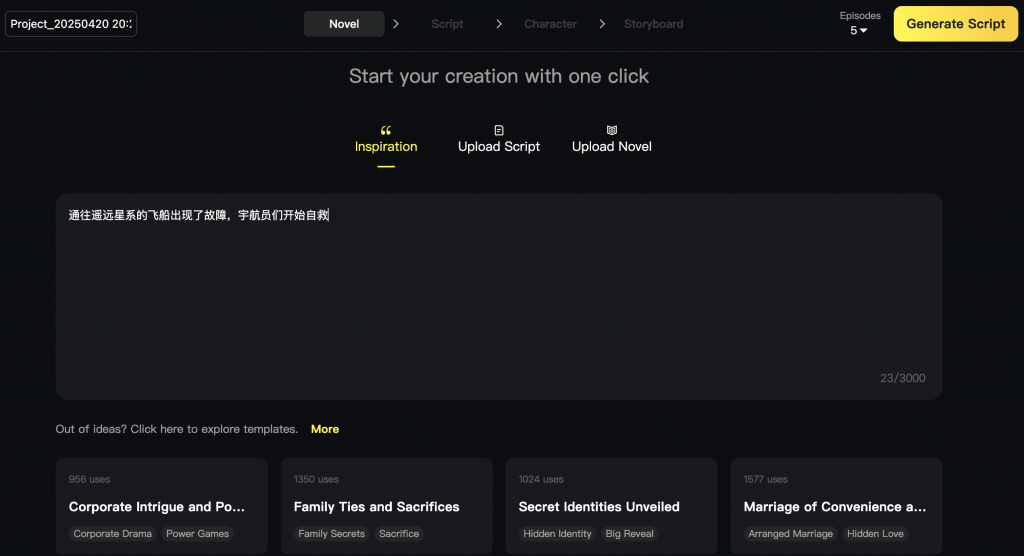Choose the Family Ties and Sacrifices template

coord(386,506)
